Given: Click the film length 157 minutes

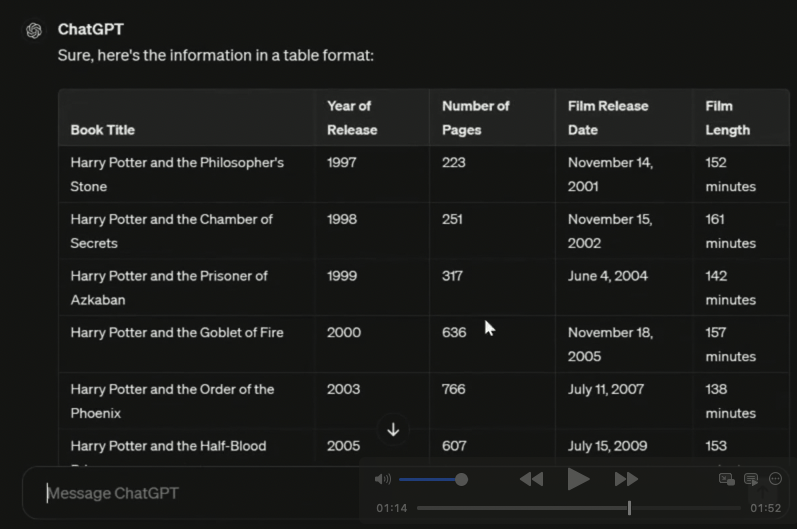Looking at the screenshot, I should 730,345.
